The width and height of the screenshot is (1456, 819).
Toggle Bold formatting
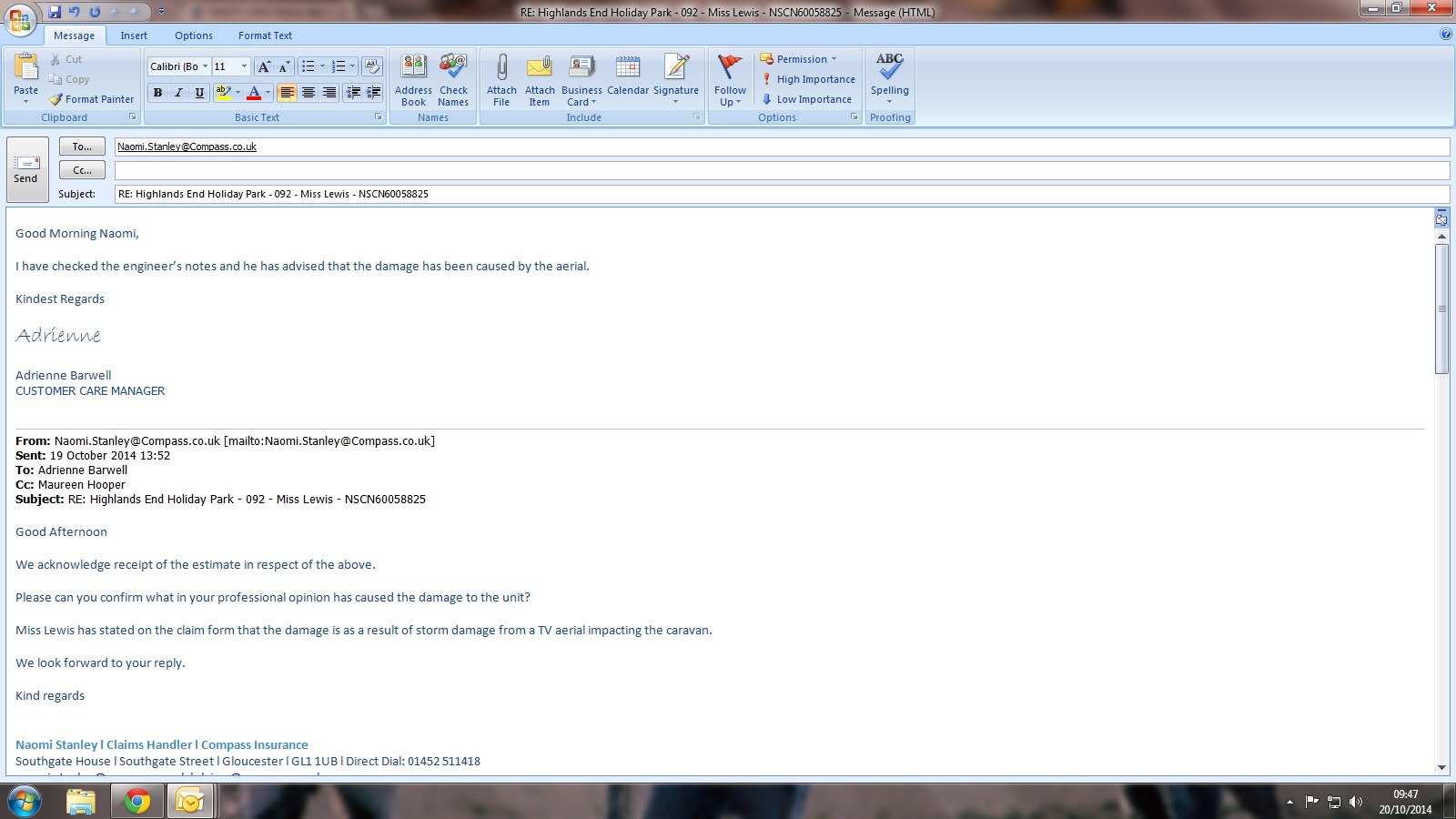[158, 93]
